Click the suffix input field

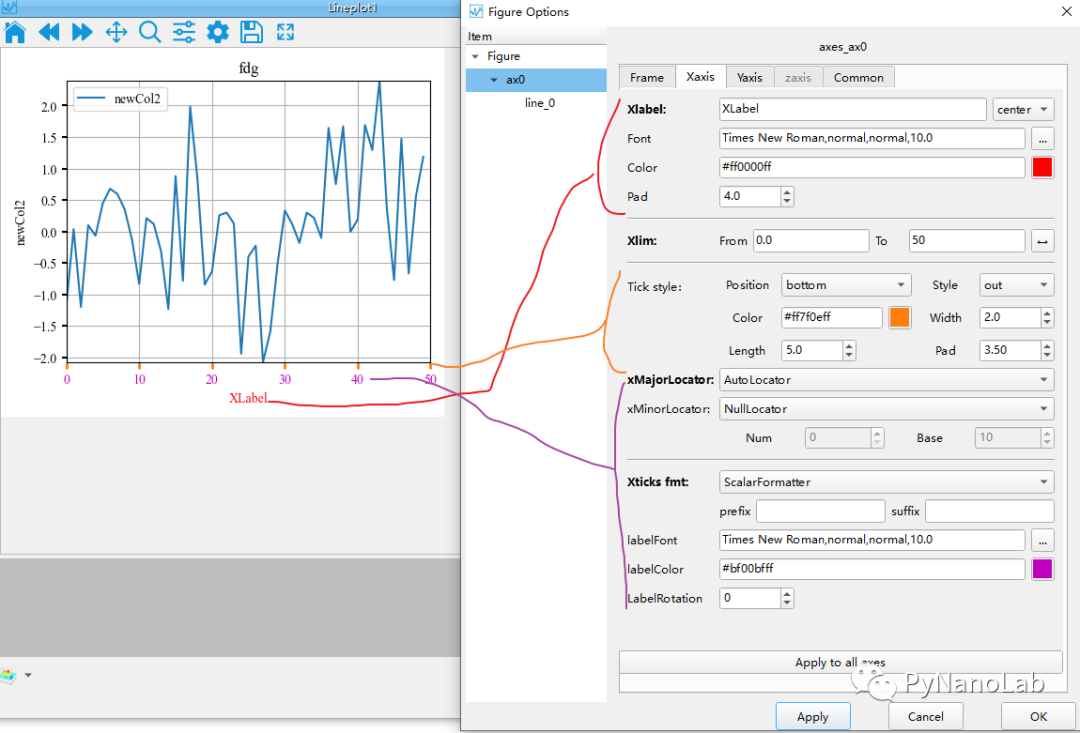point(989,511)
